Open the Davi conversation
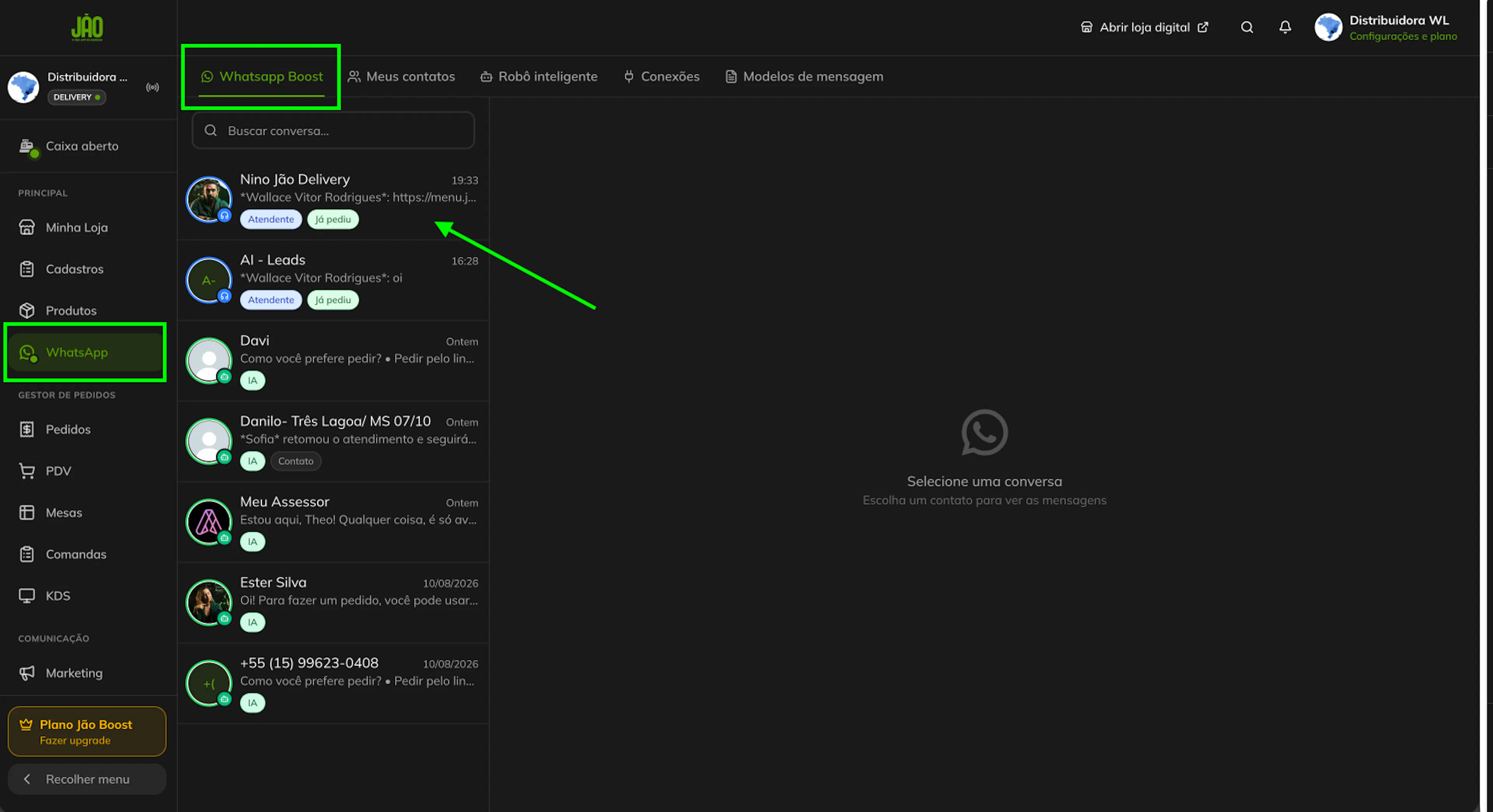 coord(333,361)
